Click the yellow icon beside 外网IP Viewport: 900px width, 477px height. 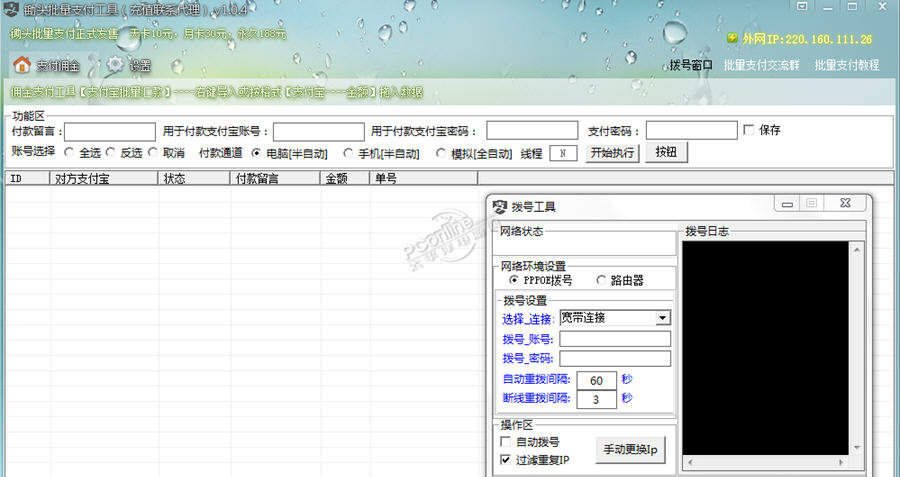[x=732, y=39]
